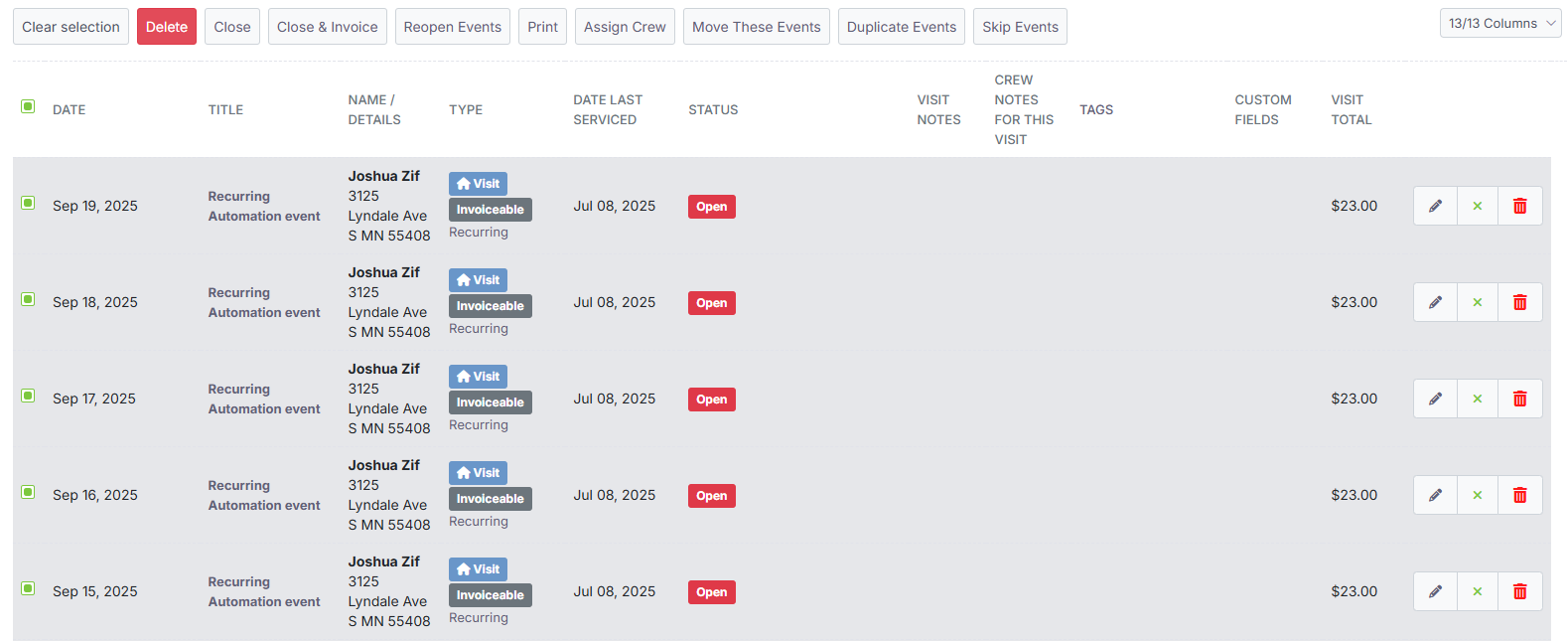The width and height of the screenshot is (1568, 641).
Task: Select the green X icon for Sep 17
Action: (1477, 398)
